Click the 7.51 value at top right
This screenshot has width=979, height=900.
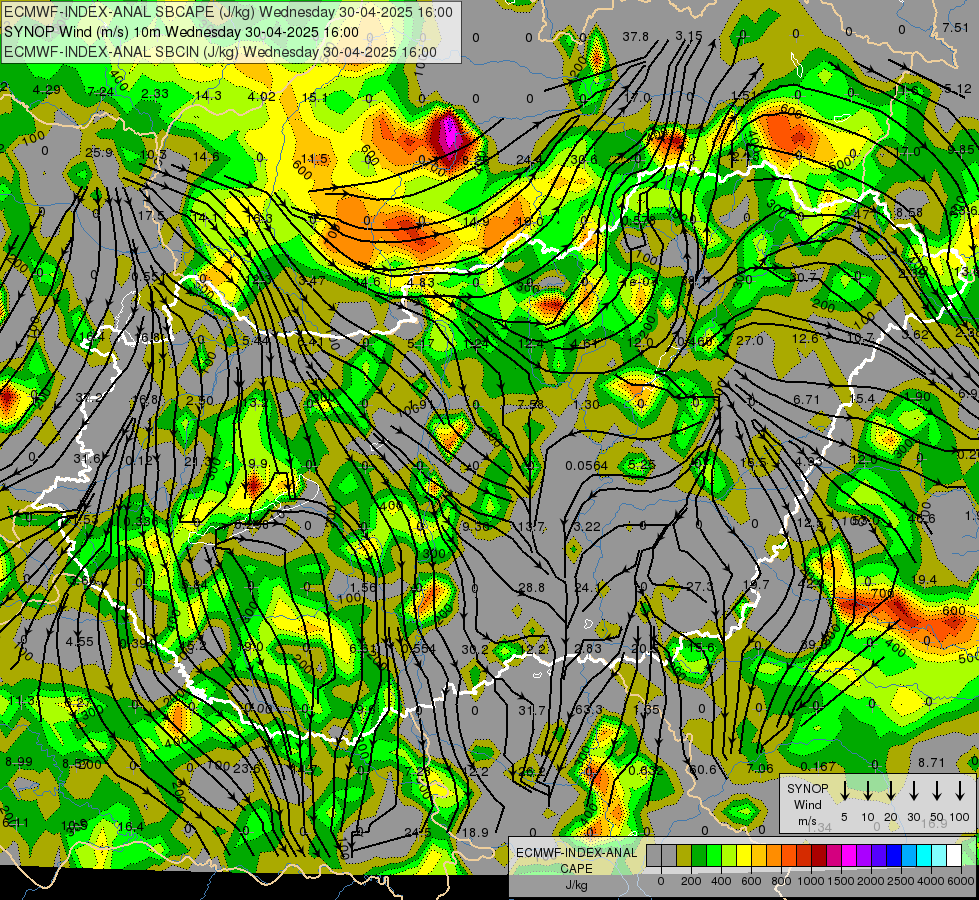(956, 27)
